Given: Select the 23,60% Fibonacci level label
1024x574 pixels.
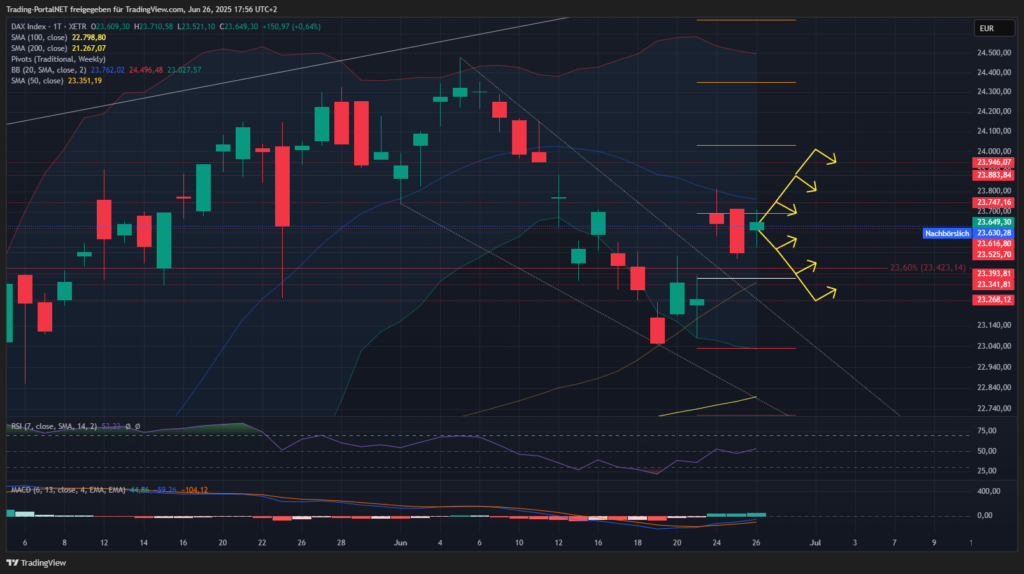Looking at the screenshot, I should click(x=926, y=268).
